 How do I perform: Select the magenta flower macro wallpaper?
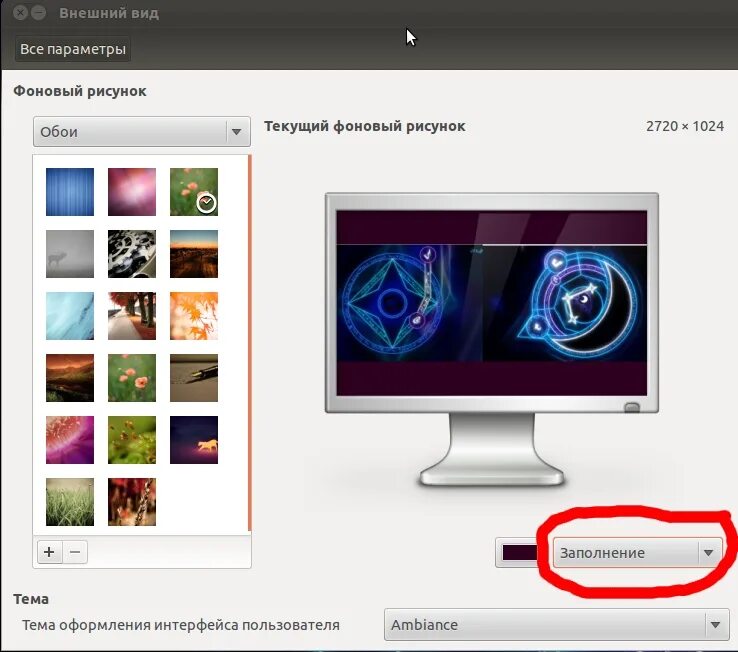coord(70,440)
